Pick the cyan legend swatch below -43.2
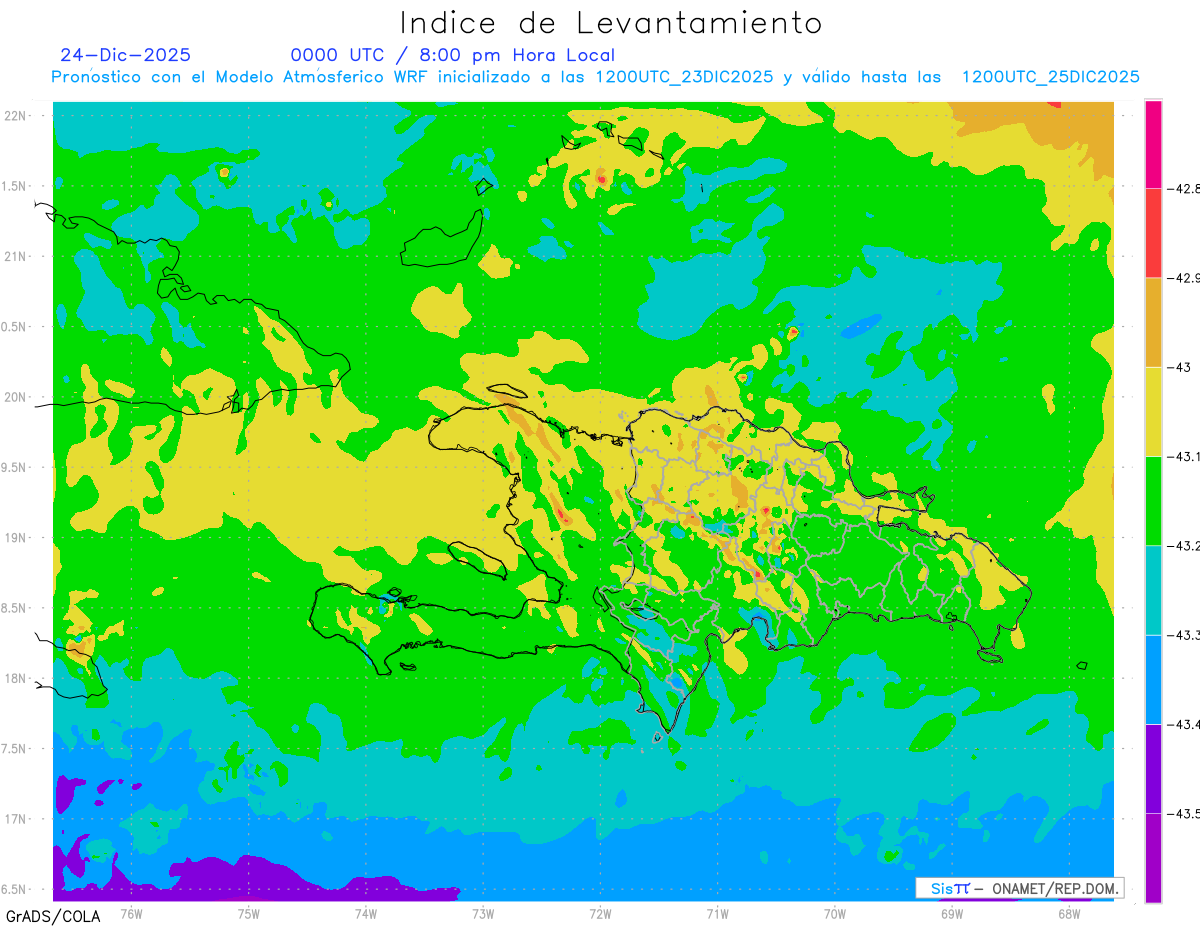The width and height of the screenshot is (1200, 927). (1153, 590)
